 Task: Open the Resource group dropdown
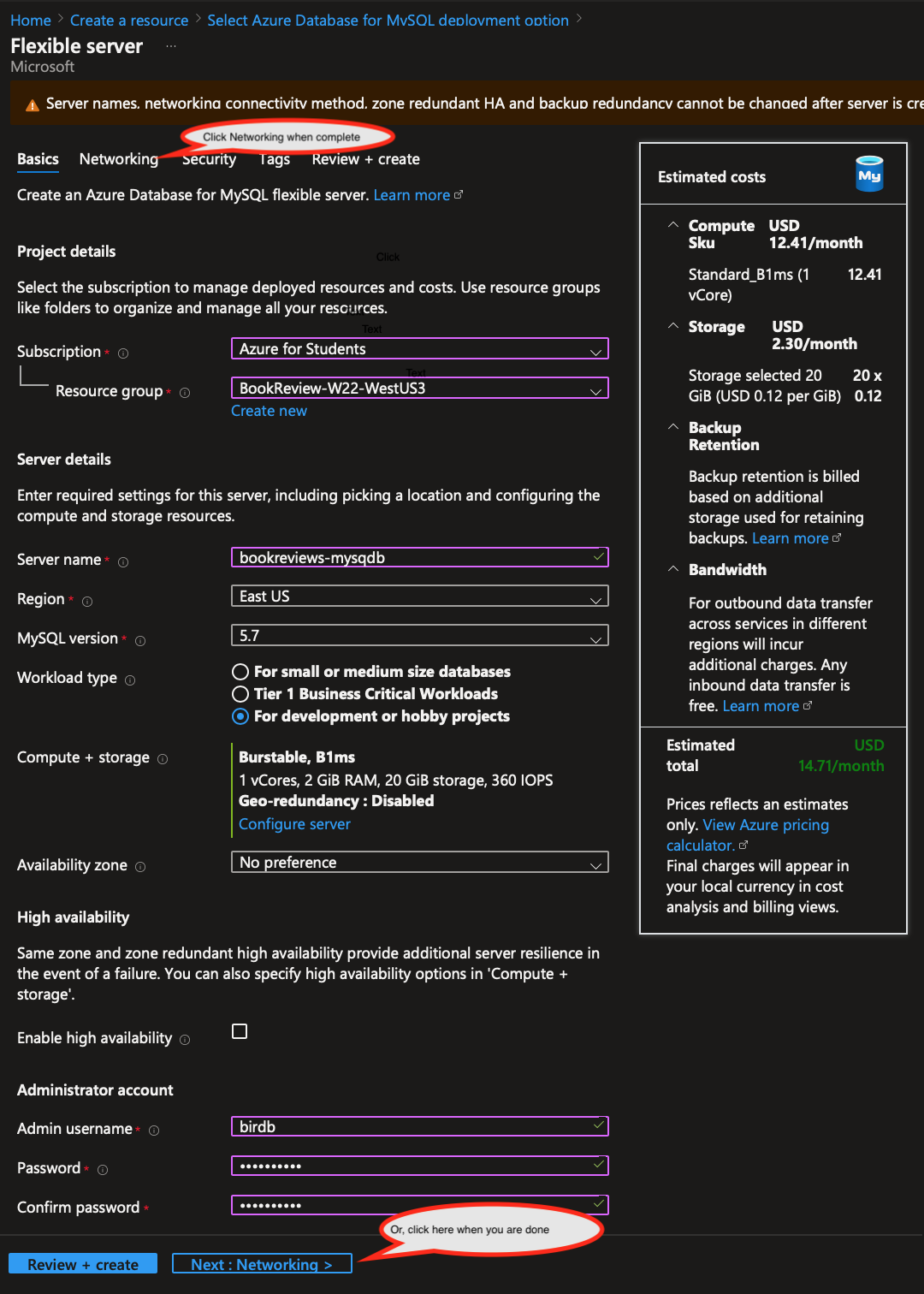point(420,389)
